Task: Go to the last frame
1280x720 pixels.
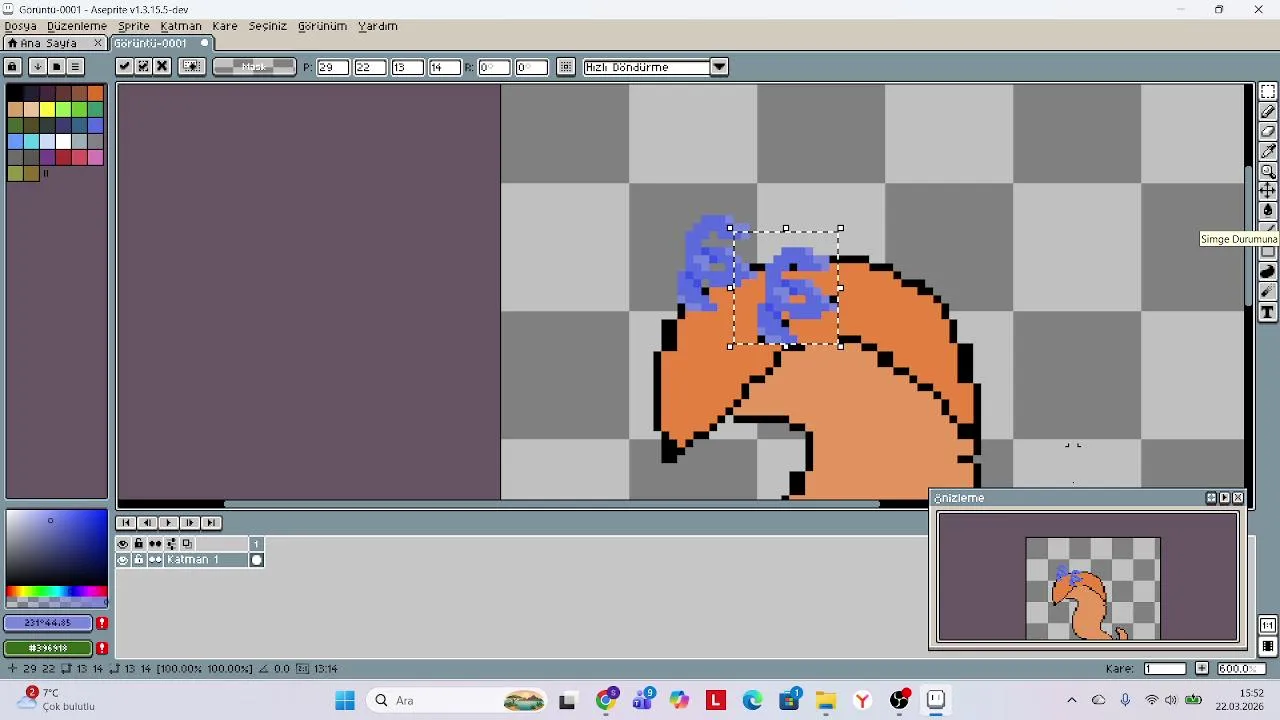Action: pos(210,523)
